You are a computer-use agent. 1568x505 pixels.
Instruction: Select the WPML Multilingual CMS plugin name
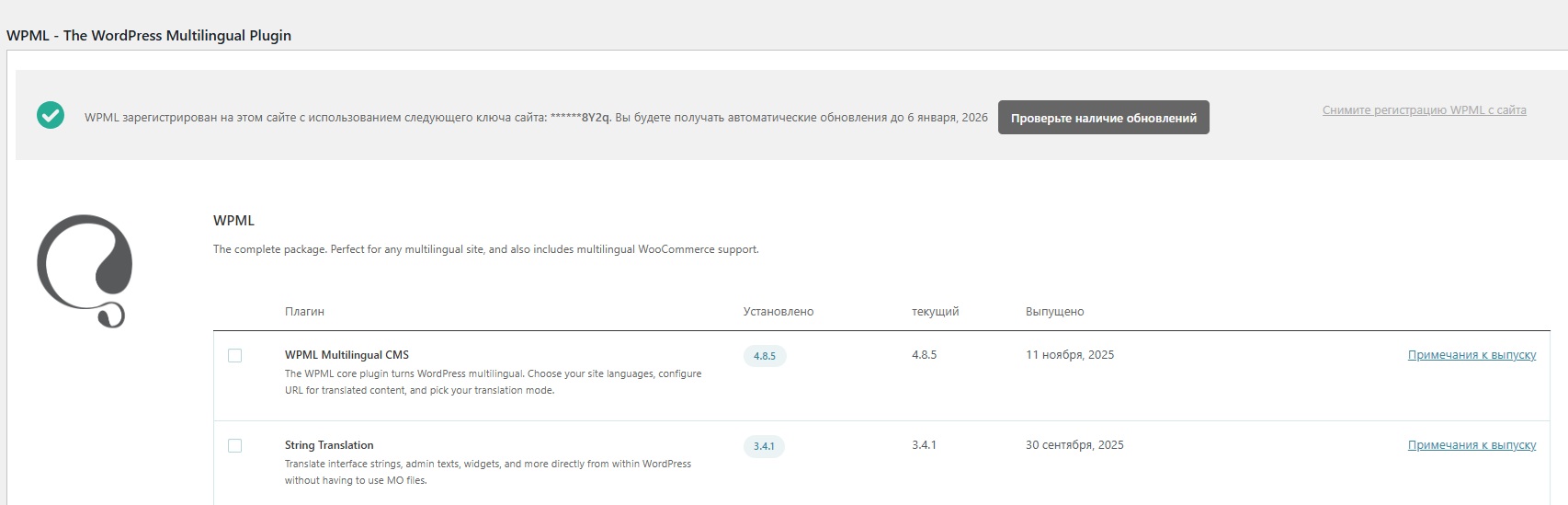[x=347, y=355]
